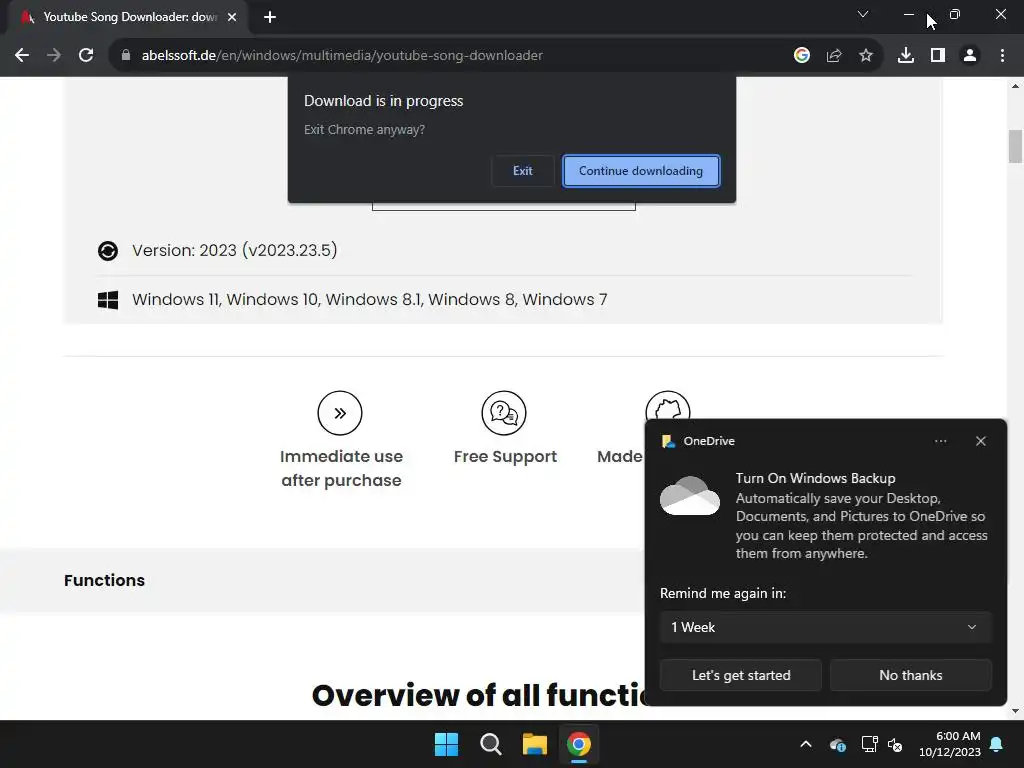
Task: Click the Functions heading
Action: point(104,580)
